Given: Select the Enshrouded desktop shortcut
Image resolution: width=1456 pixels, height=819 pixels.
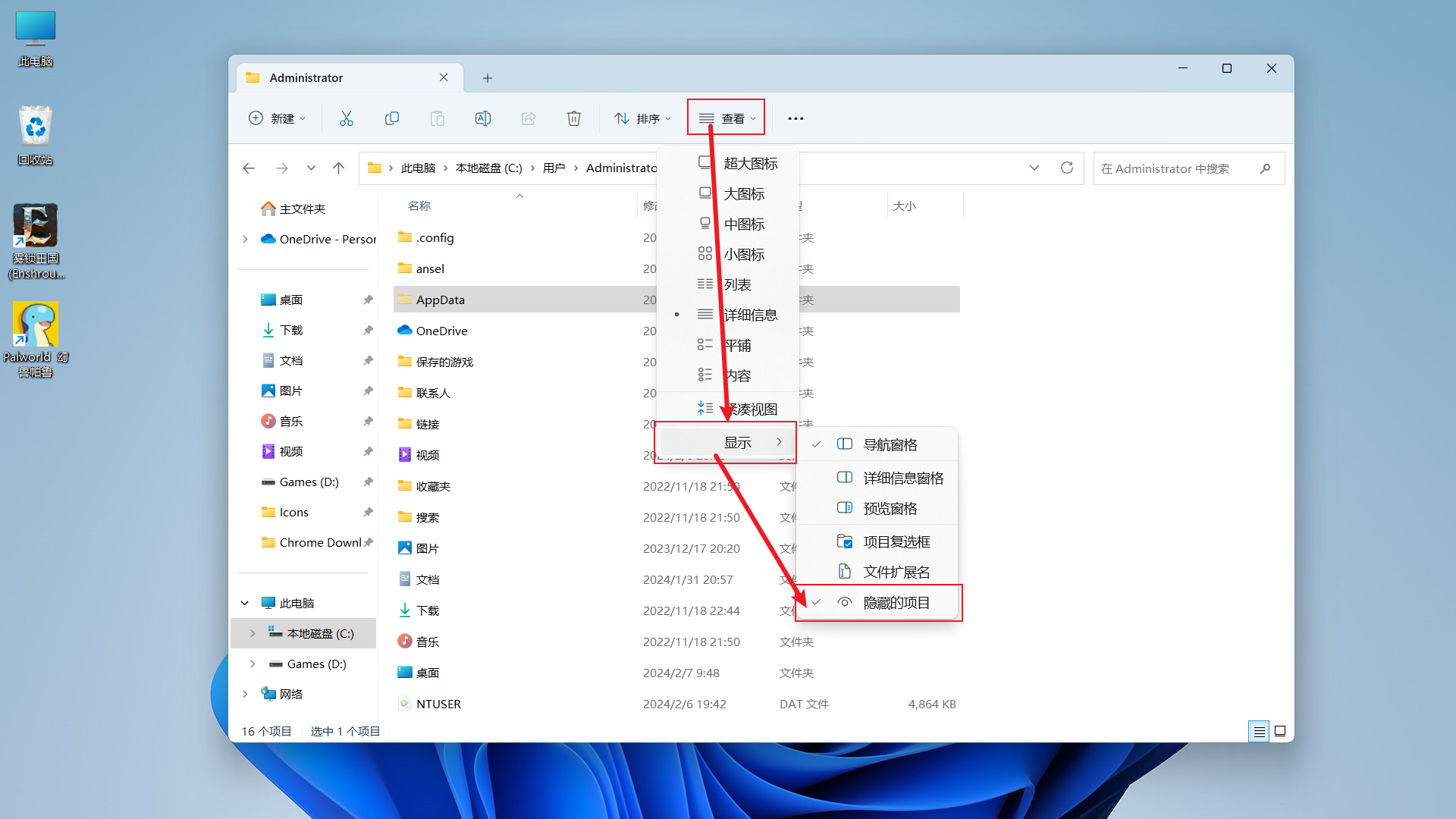Looking at the screenshot, I should click(36, 242).
